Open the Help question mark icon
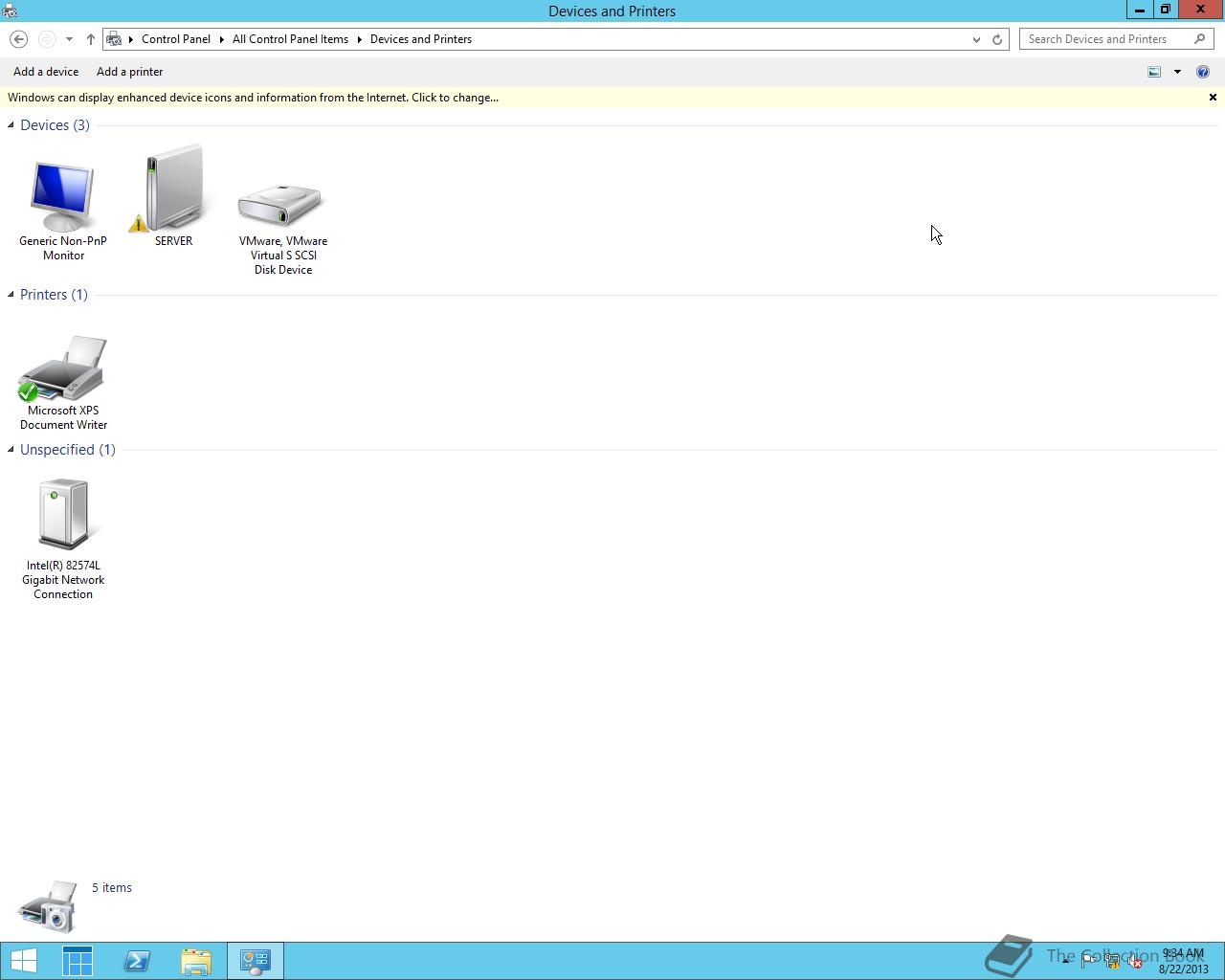This screenshot has width=1225, height=980. point(1203,72)
